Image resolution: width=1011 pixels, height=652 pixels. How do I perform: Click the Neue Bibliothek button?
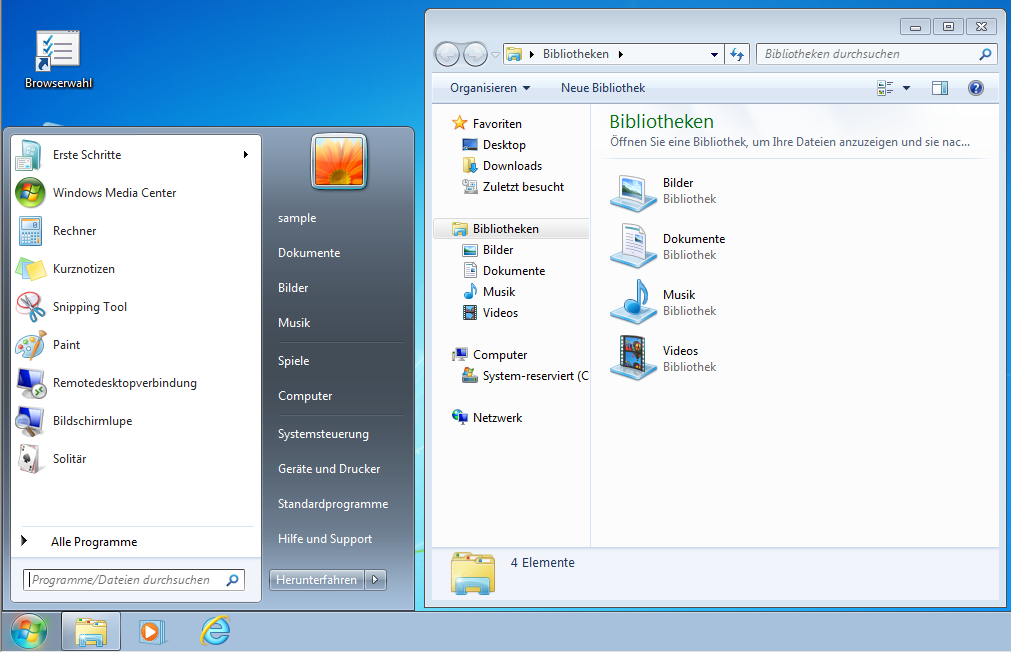[x=602, y=88]
